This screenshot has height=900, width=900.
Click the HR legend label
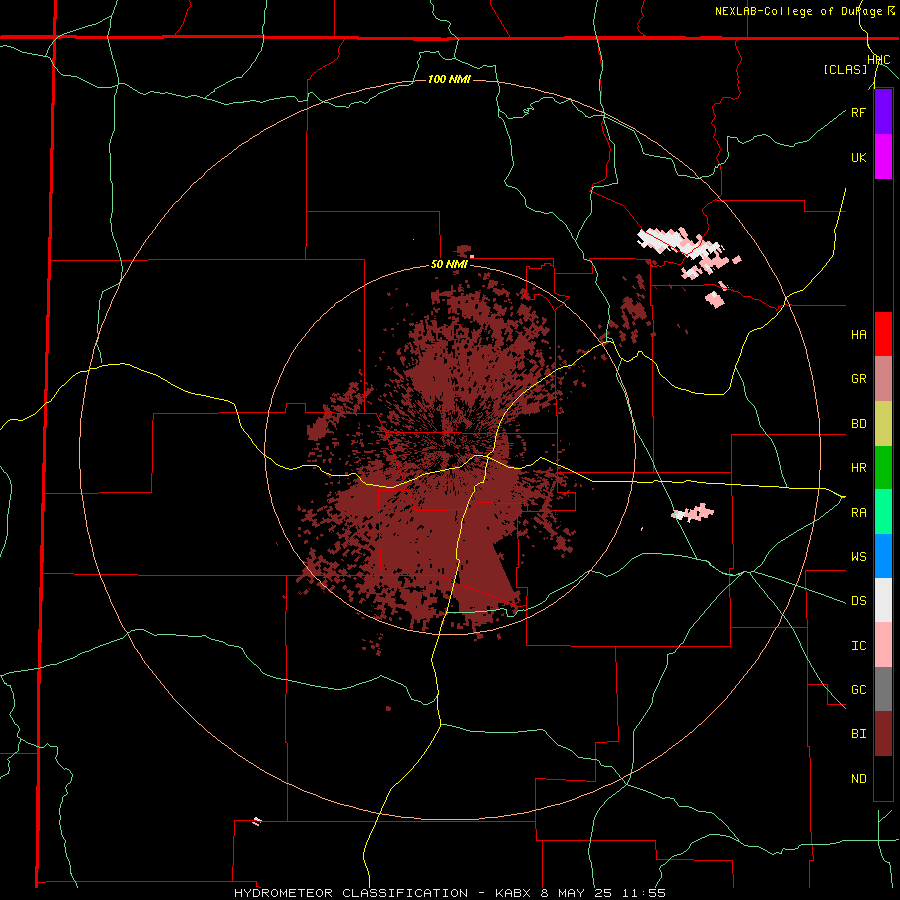click(x=858, y=468)
